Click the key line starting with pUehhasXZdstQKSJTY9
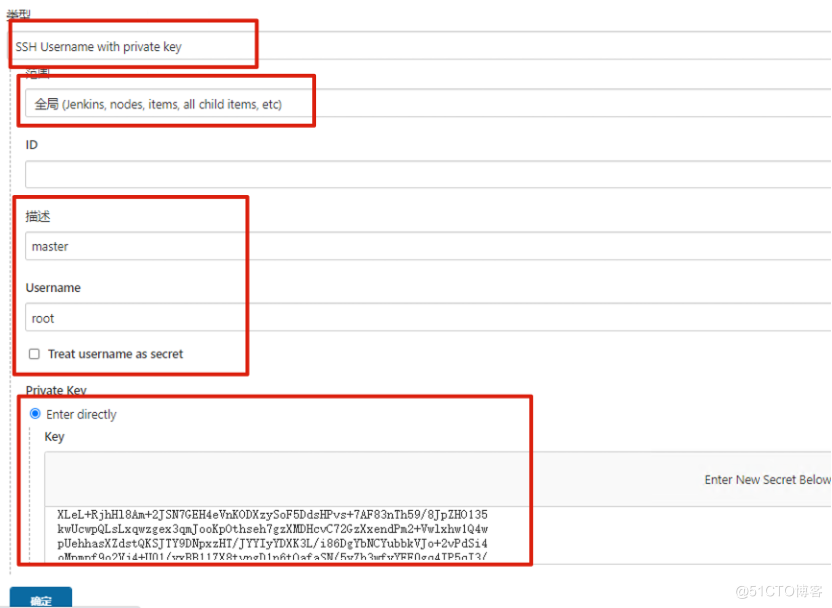 tap(272, 543)
